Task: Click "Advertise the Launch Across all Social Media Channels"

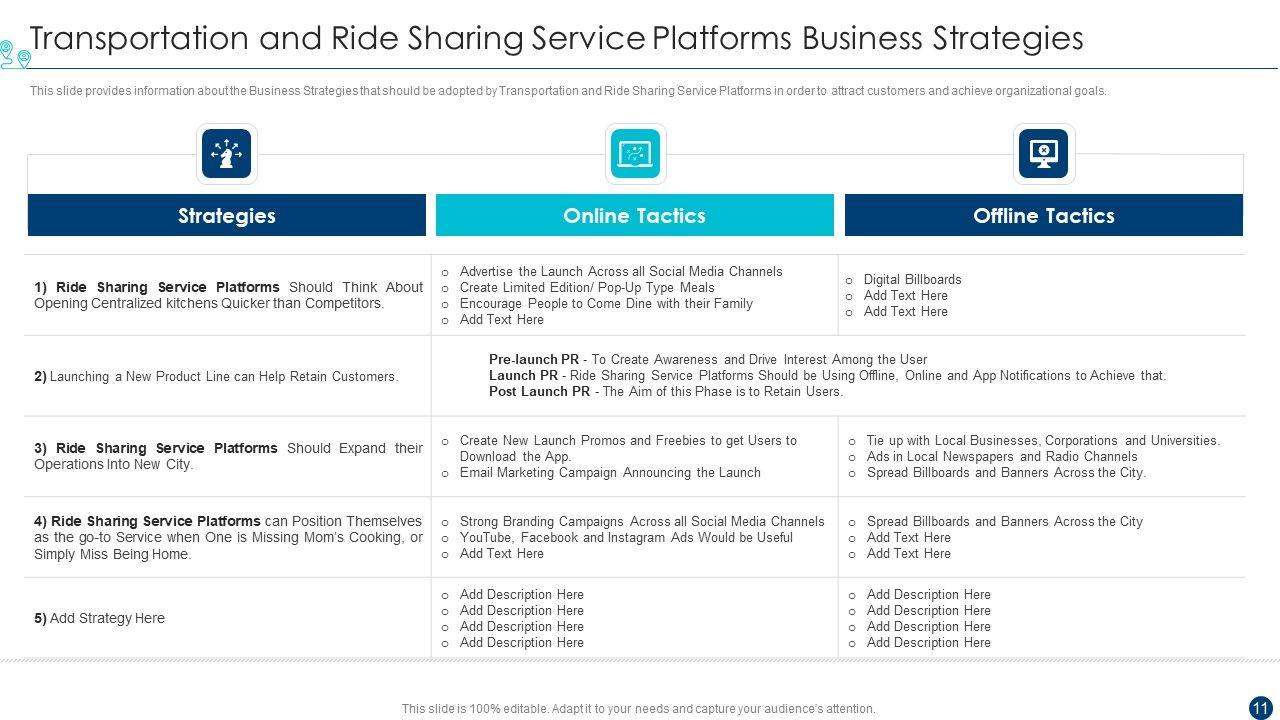Action: pyautogui.click(x=621, y=272)
